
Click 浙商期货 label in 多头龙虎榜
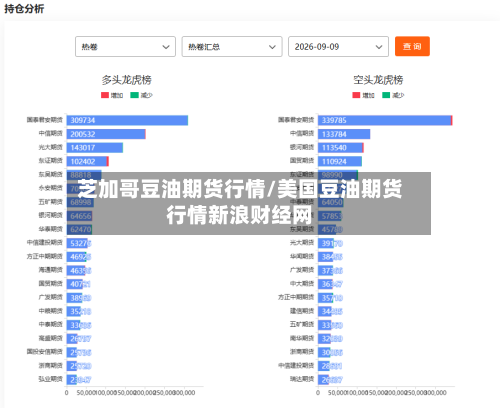coord(51,365)
